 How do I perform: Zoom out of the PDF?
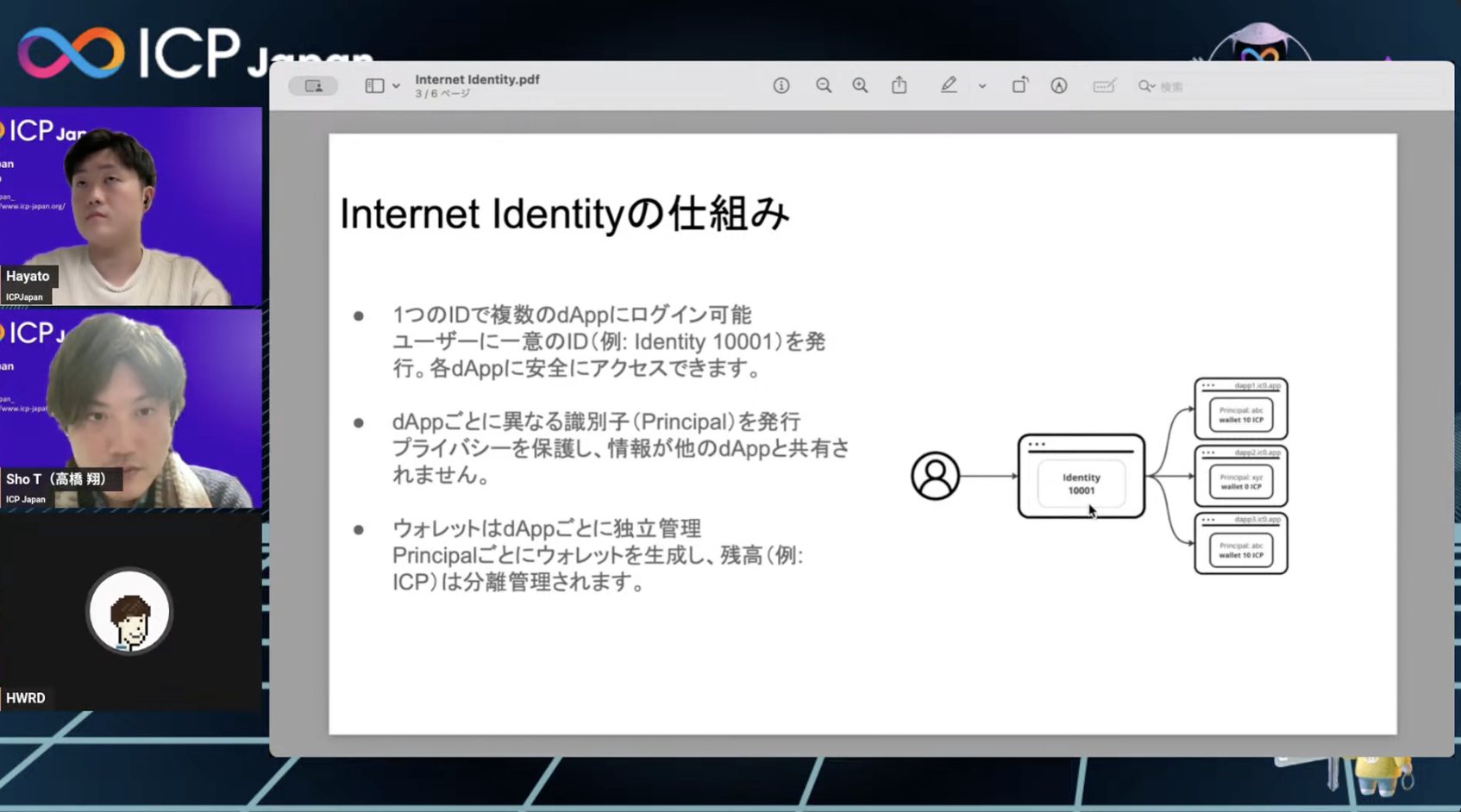tap(824, 85)
